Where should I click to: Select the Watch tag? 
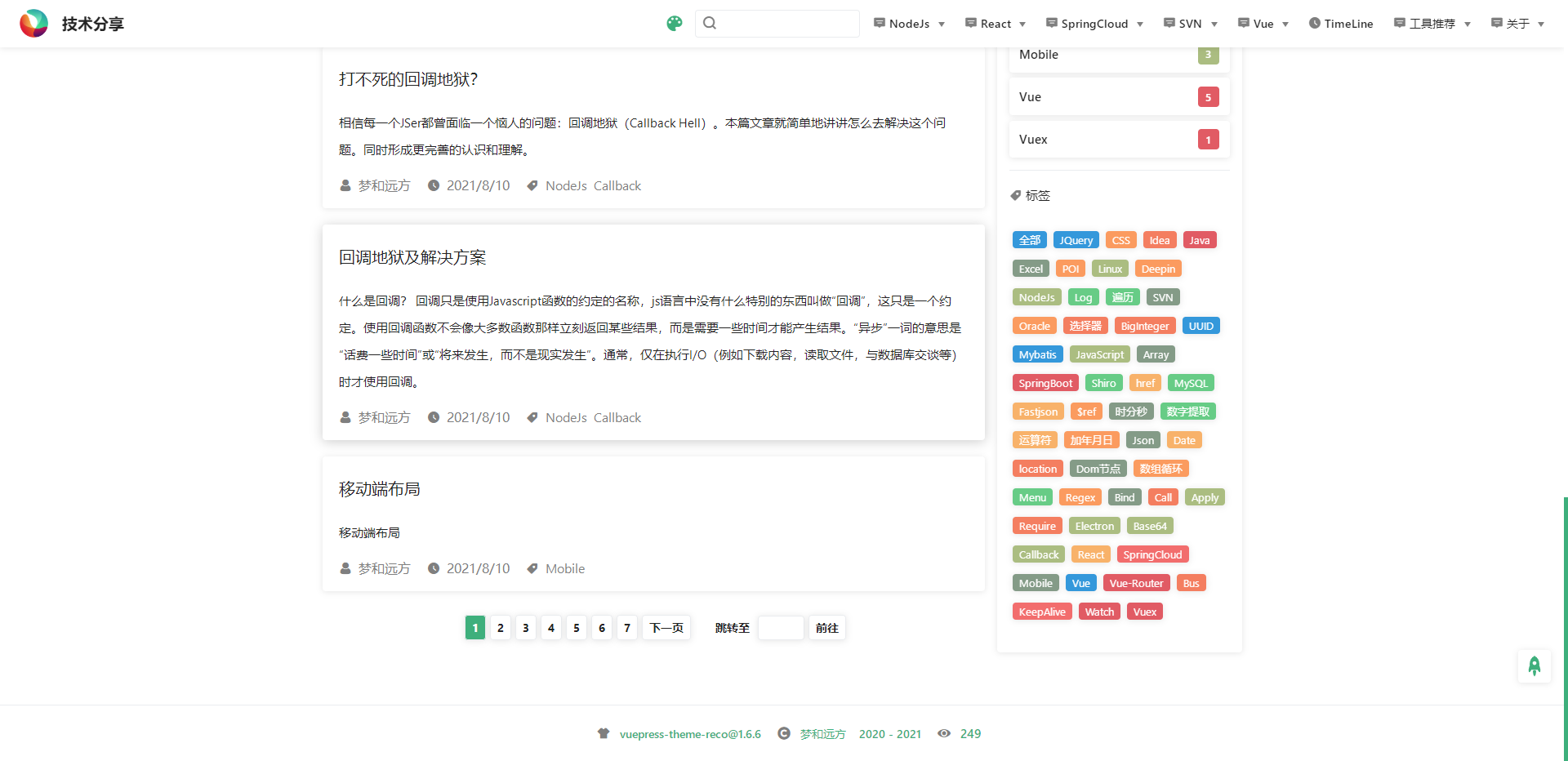(1099, 612)
